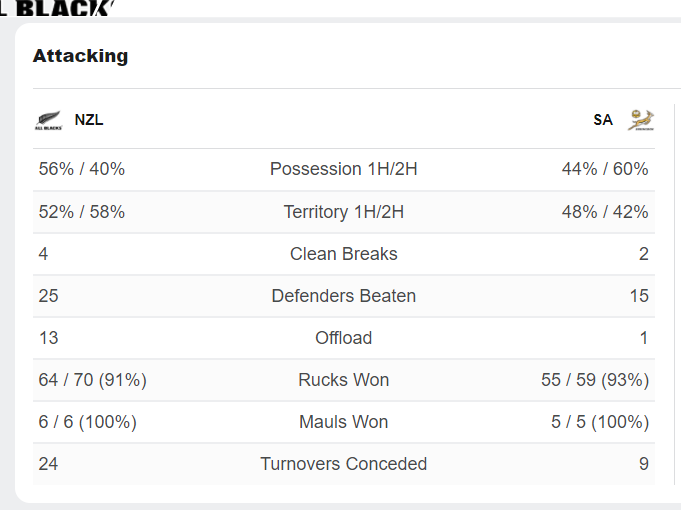Click the Rucks Won stat label
The height and width of the screenshot is (510, 681).
(344, 380)
